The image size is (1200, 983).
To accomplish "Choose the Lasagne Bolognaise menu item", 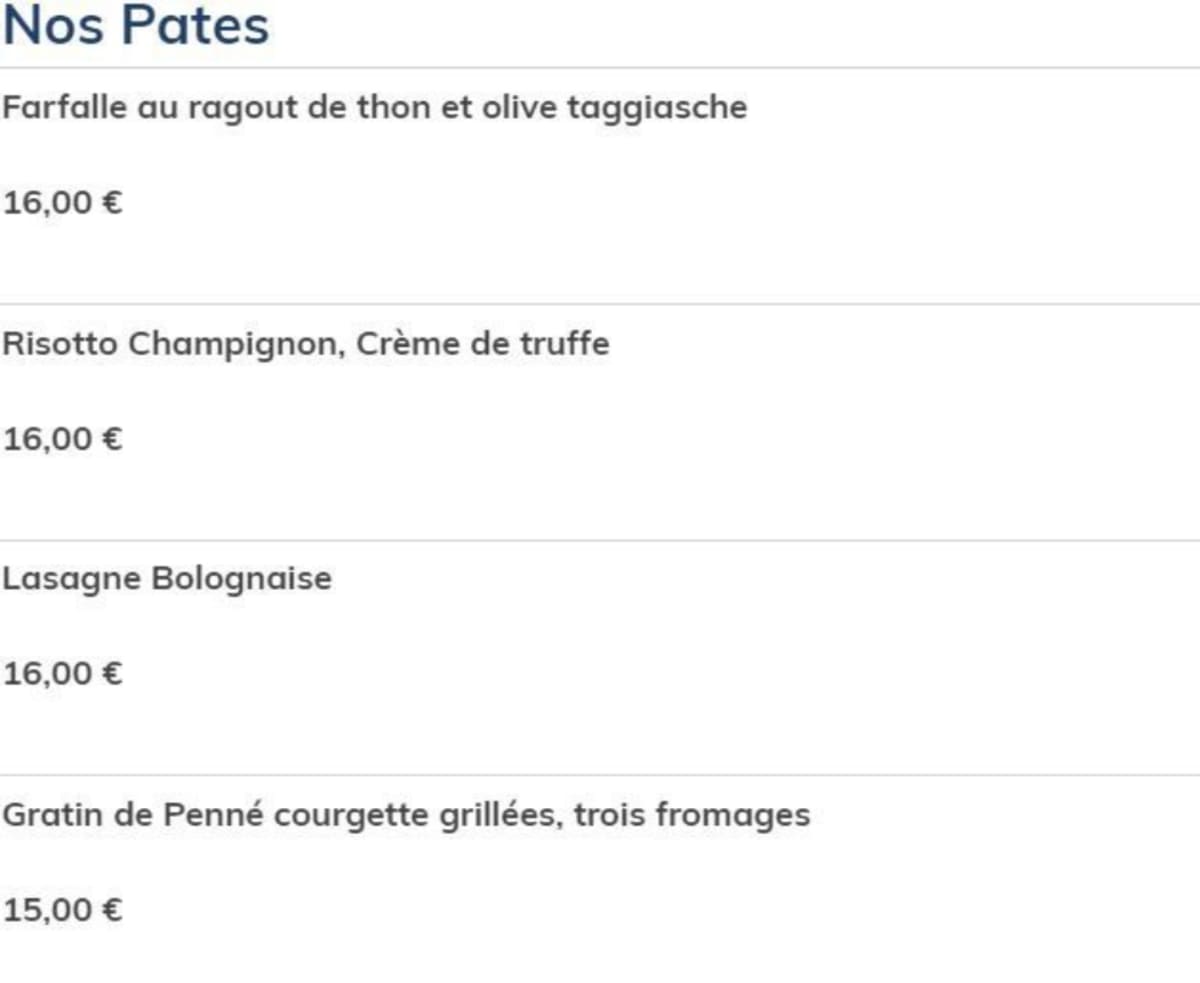I will [x=167, y=579].
